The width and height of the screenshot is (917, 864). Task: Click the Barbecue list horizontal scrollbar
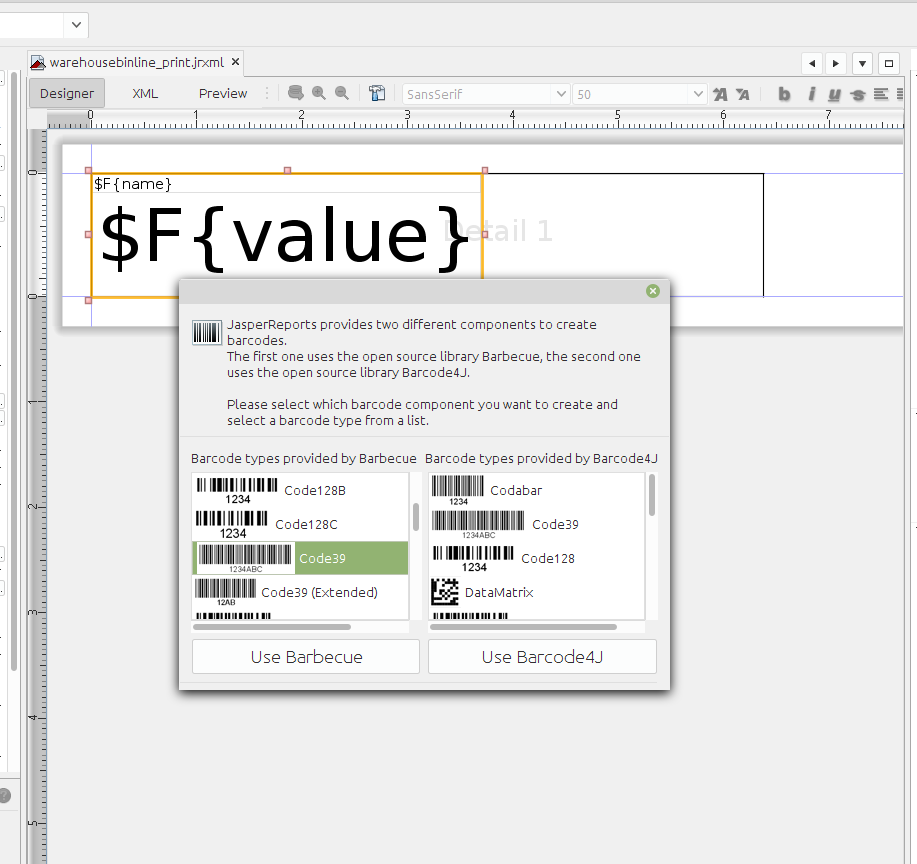click(272, 627)
